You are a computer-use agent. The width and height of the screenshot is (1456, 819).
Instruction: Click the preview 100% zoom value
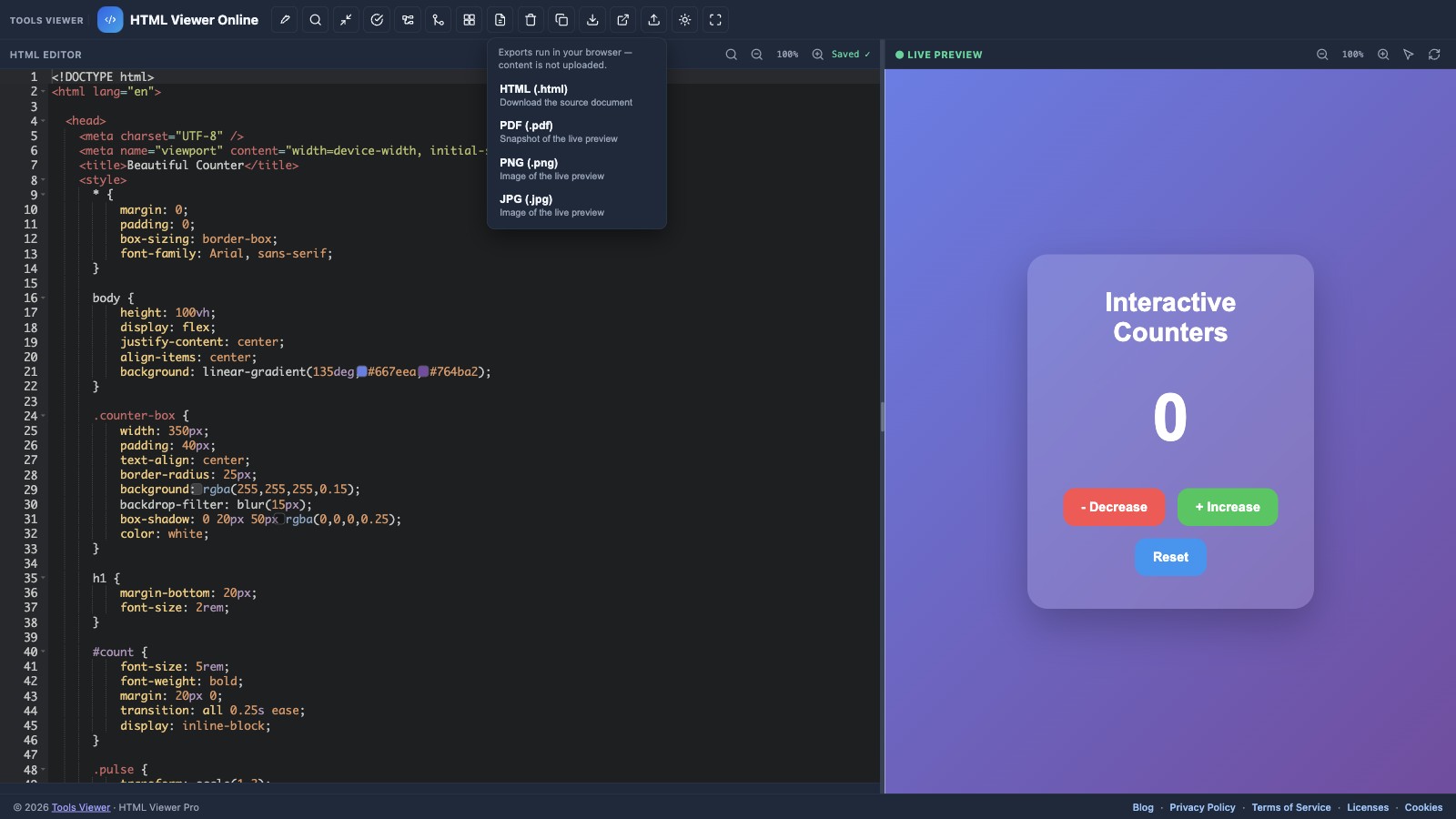pyautogui.click(x=1352, y=55)
